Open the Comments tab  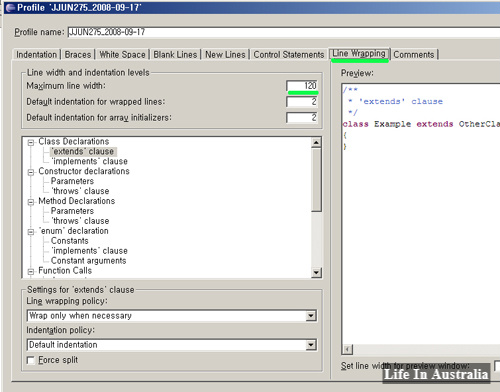coord(414,54)
